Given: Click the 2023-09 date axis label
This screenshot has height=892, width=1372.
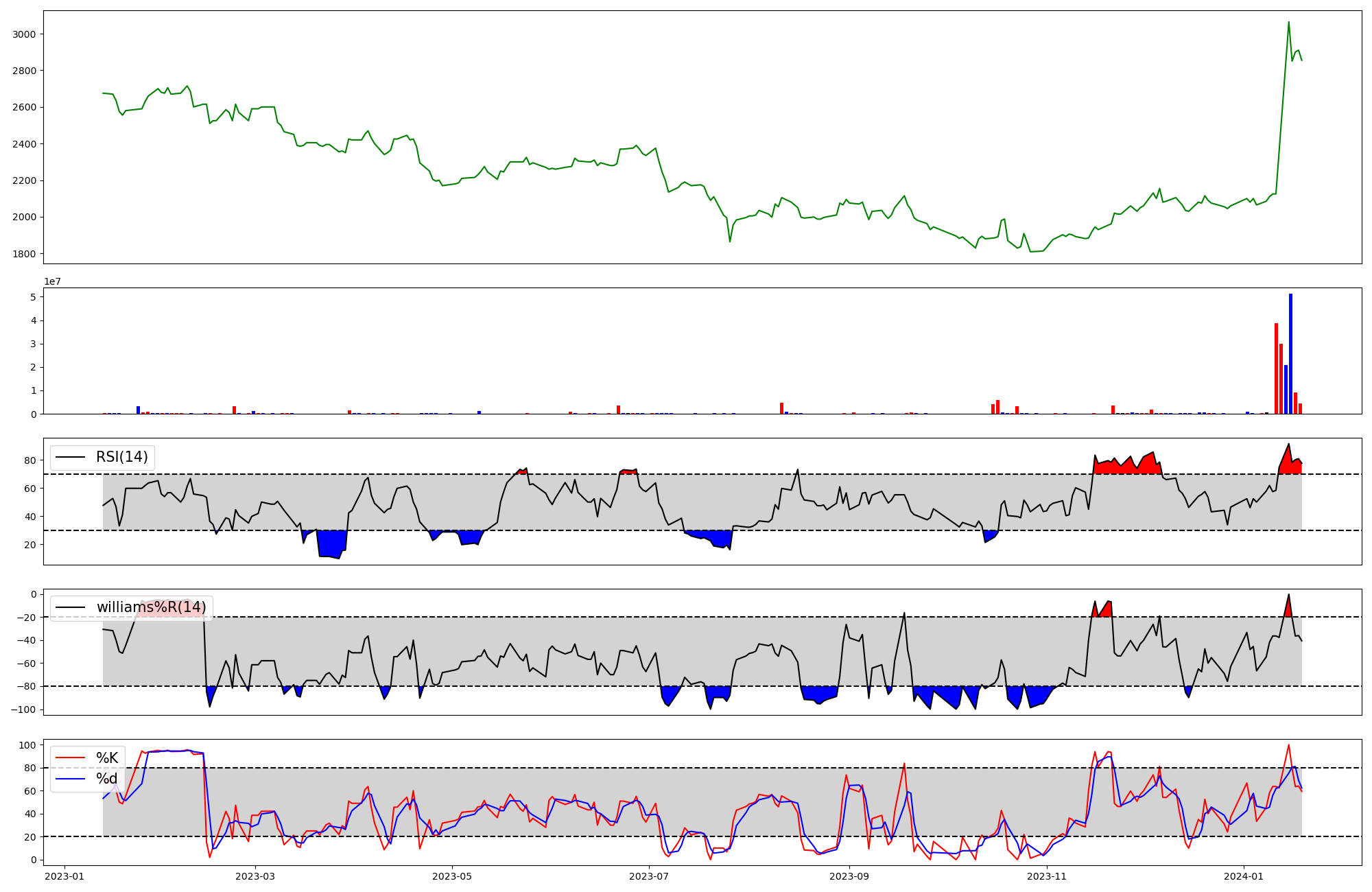Looking at the screenshot, I should tap(849, 876).
